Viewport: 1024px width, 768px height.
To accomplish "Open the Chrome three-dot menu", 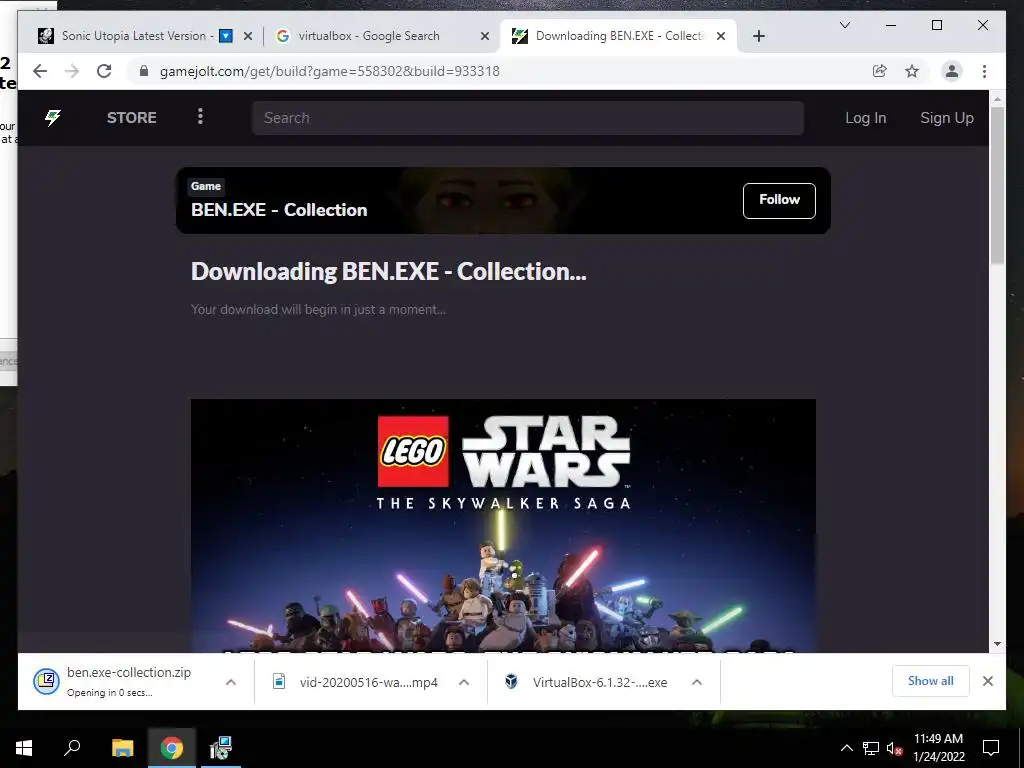I will [x=984, y=71].
